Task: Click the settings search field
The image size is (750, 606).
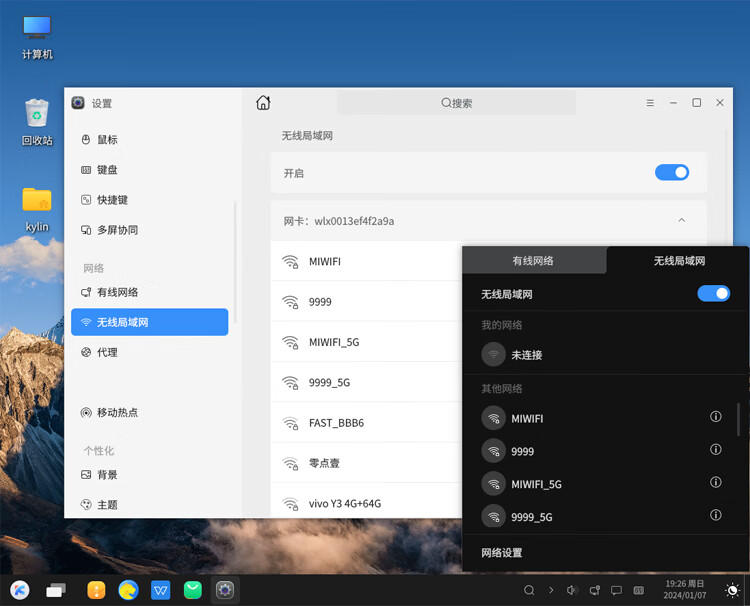Action: (x=456, y=103)
